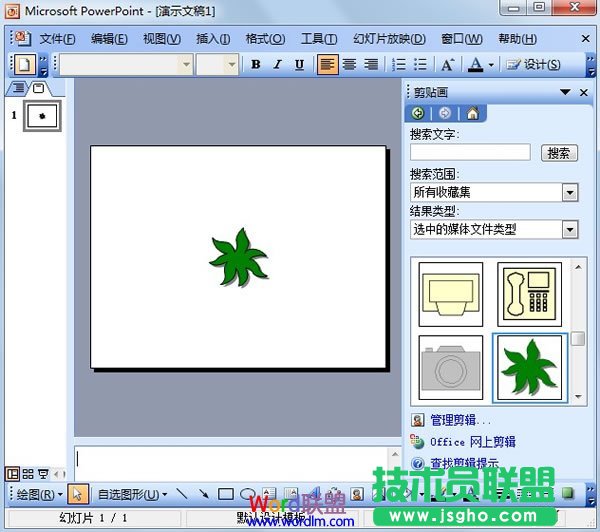Click the New slide document icon

pos(24,65)
